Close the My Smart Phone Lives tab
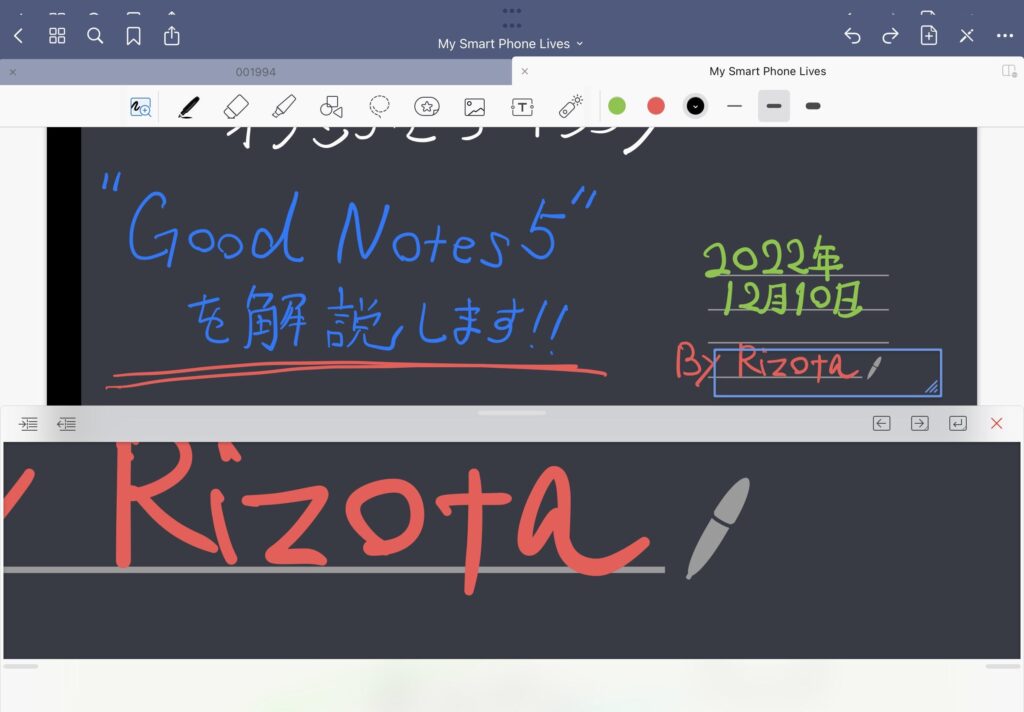 [524, 71]
